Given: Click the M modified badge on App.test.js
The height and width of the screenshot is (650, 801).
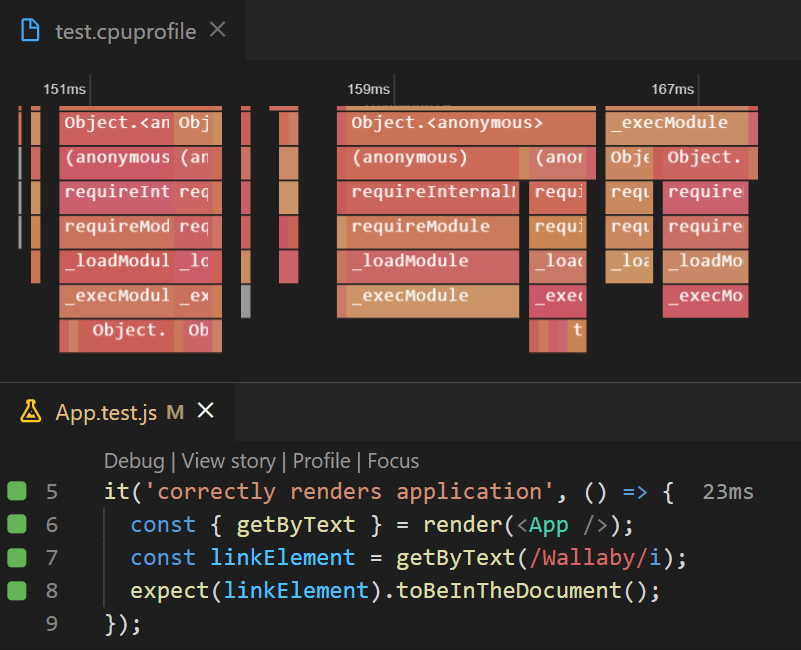Looking at the screenshot, I should pyautogui.click(x=176, y=411).
